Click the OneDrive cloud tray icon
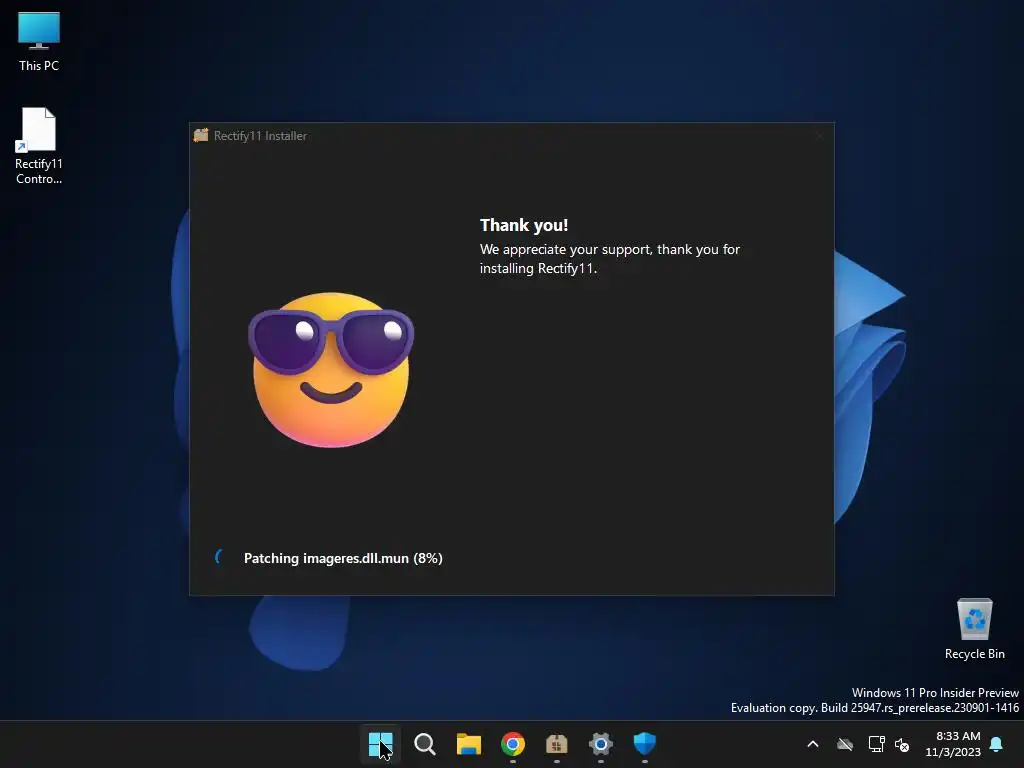This screenshot has width=1024, height=768. 845,744
